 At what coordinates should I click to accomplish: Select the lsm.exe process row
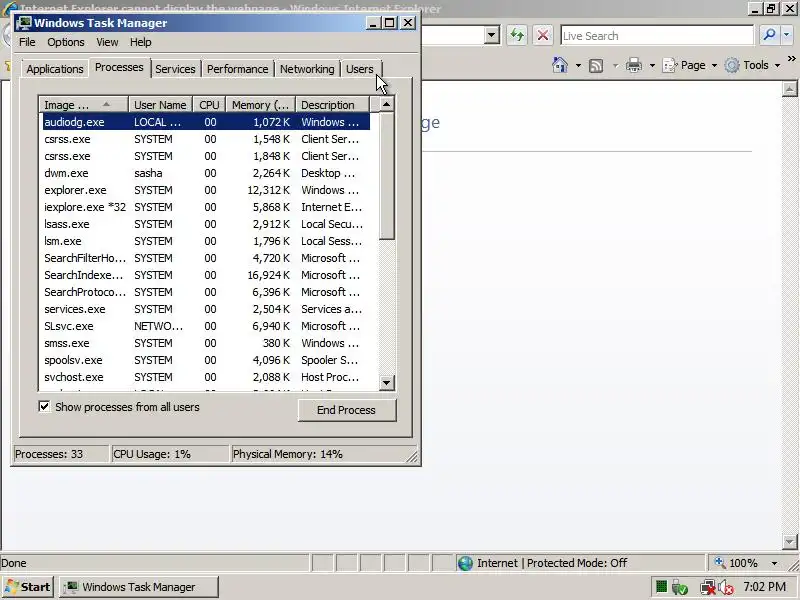pyautogui.click(x=206, y=241)
